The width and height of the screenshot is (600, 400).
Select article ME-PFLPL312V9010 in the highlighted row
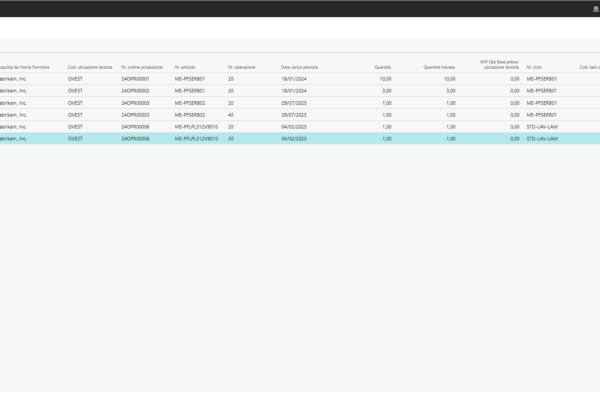click(x=196, y=138)
